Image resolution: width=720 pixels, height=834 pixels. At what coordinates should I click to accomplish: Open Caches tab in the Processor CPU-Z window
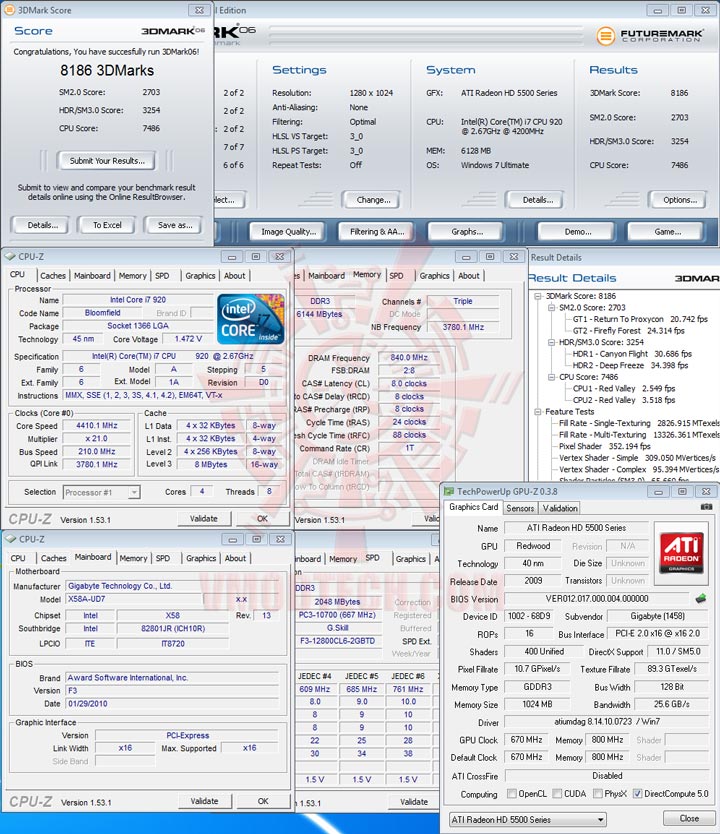[53, 276]
